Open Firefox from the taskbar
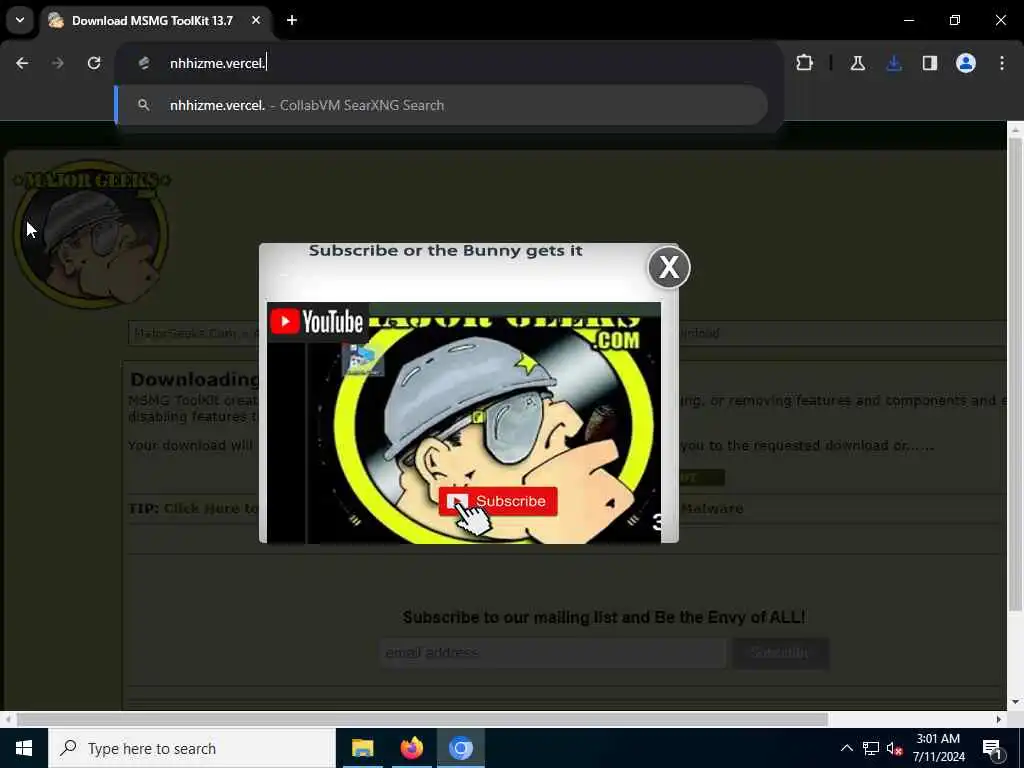1024x768 pixels. coord(411,748)
